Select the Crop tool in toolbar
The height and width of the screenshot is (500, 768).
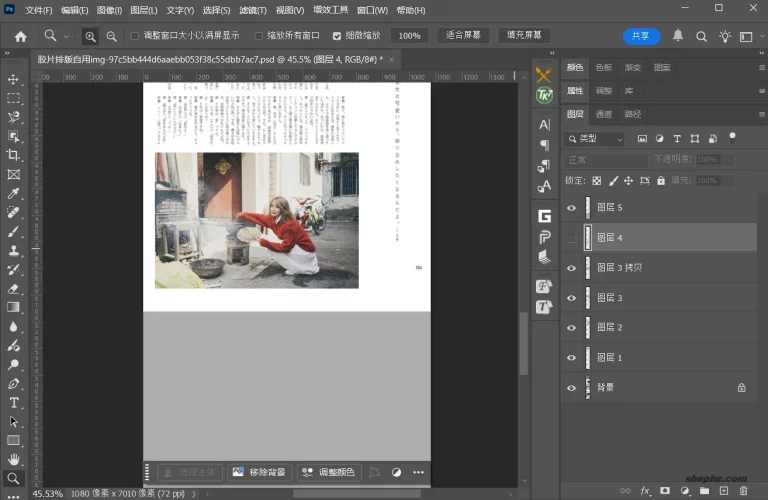coord(14,155)
